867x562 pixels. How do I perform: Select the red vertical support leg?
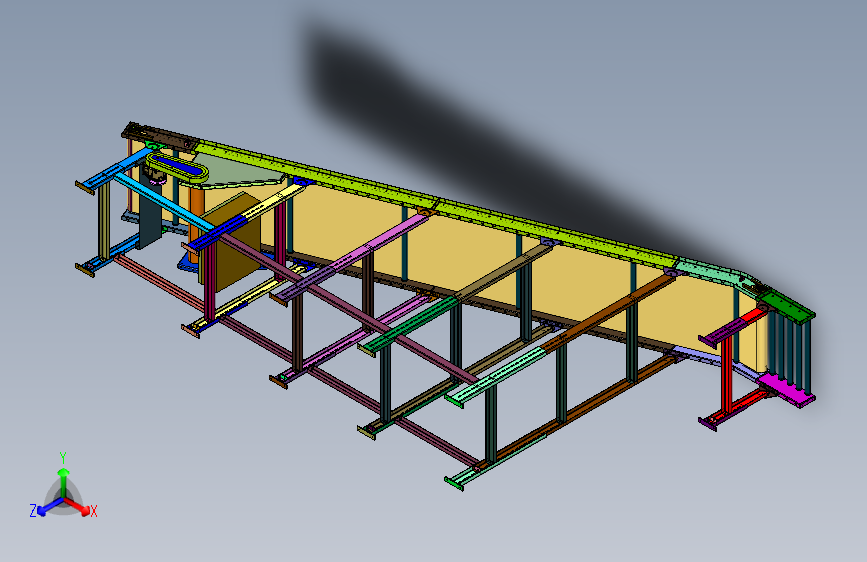point(727,376)
